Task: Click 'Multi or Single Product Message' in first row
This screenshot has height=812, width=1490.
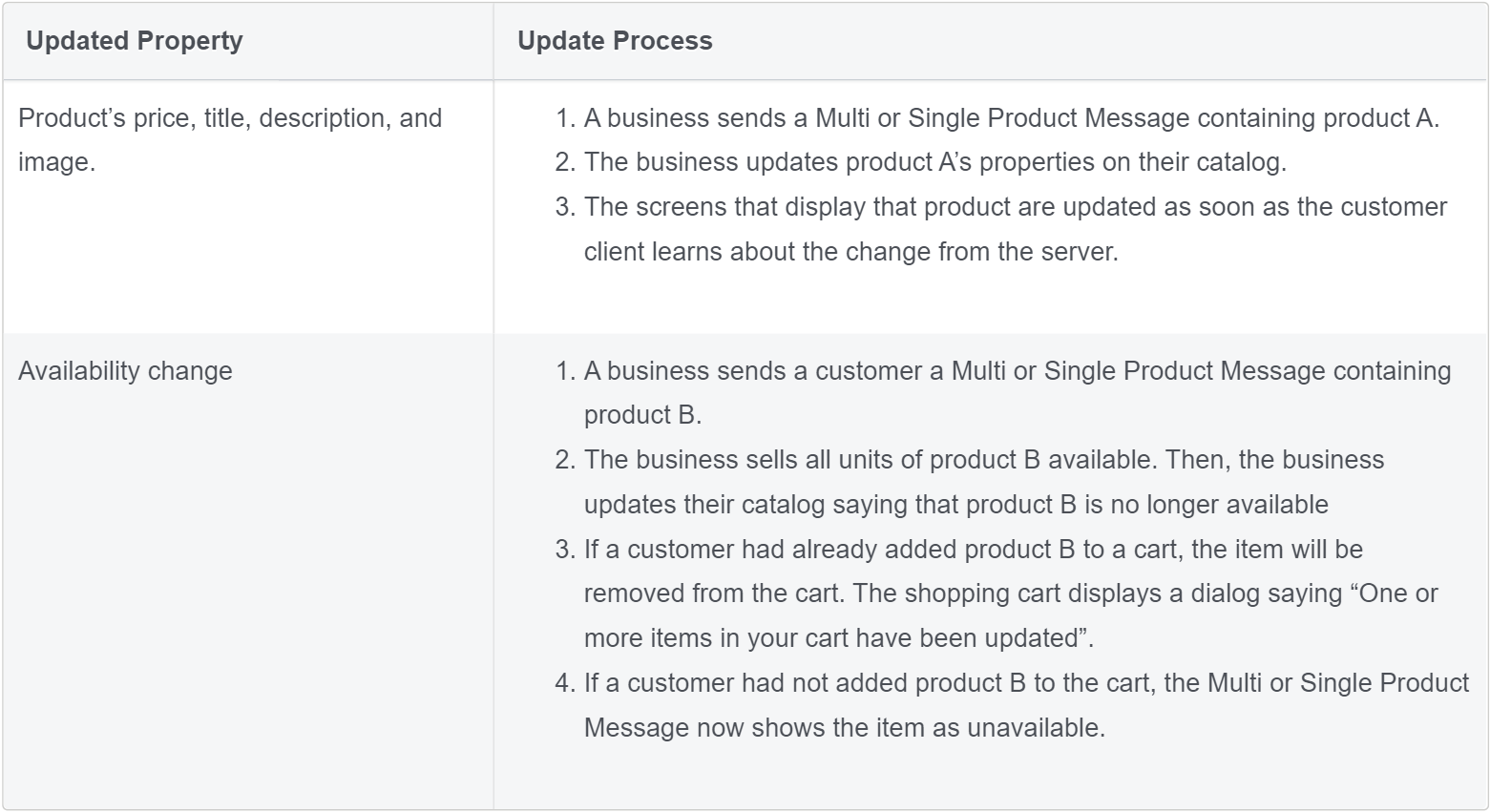Action: point(1002,118)
